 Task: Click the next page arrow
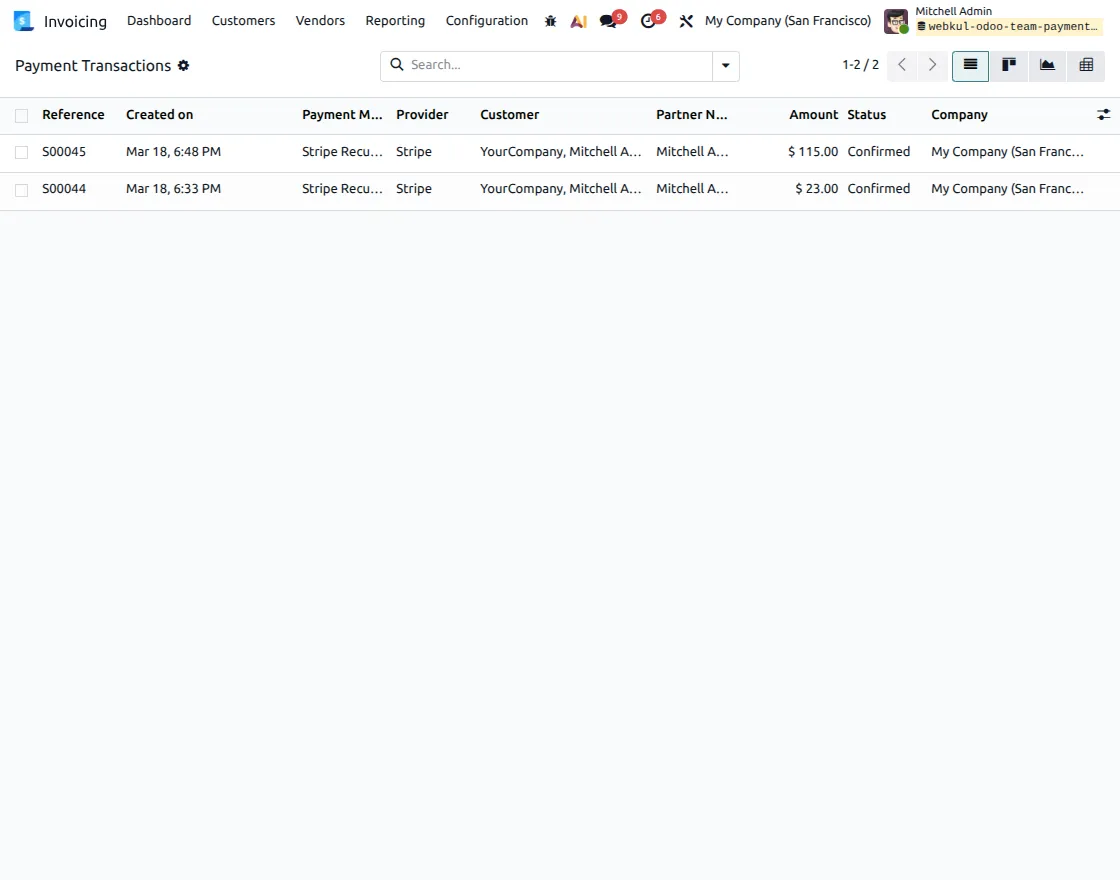point(932,65)
